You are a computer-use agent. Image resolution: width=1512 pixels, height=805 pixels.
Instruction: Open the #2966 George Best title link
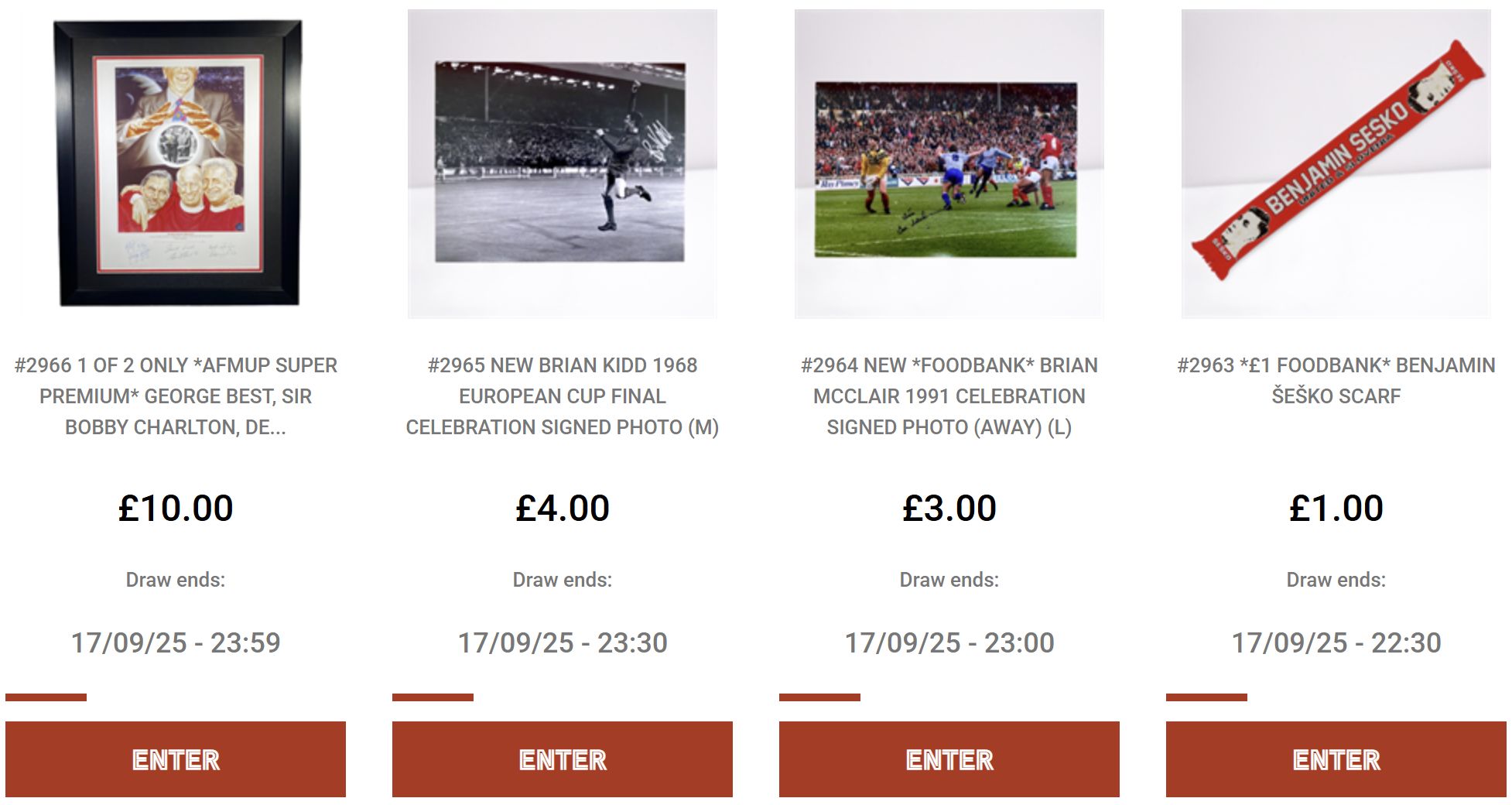(176, 396)
